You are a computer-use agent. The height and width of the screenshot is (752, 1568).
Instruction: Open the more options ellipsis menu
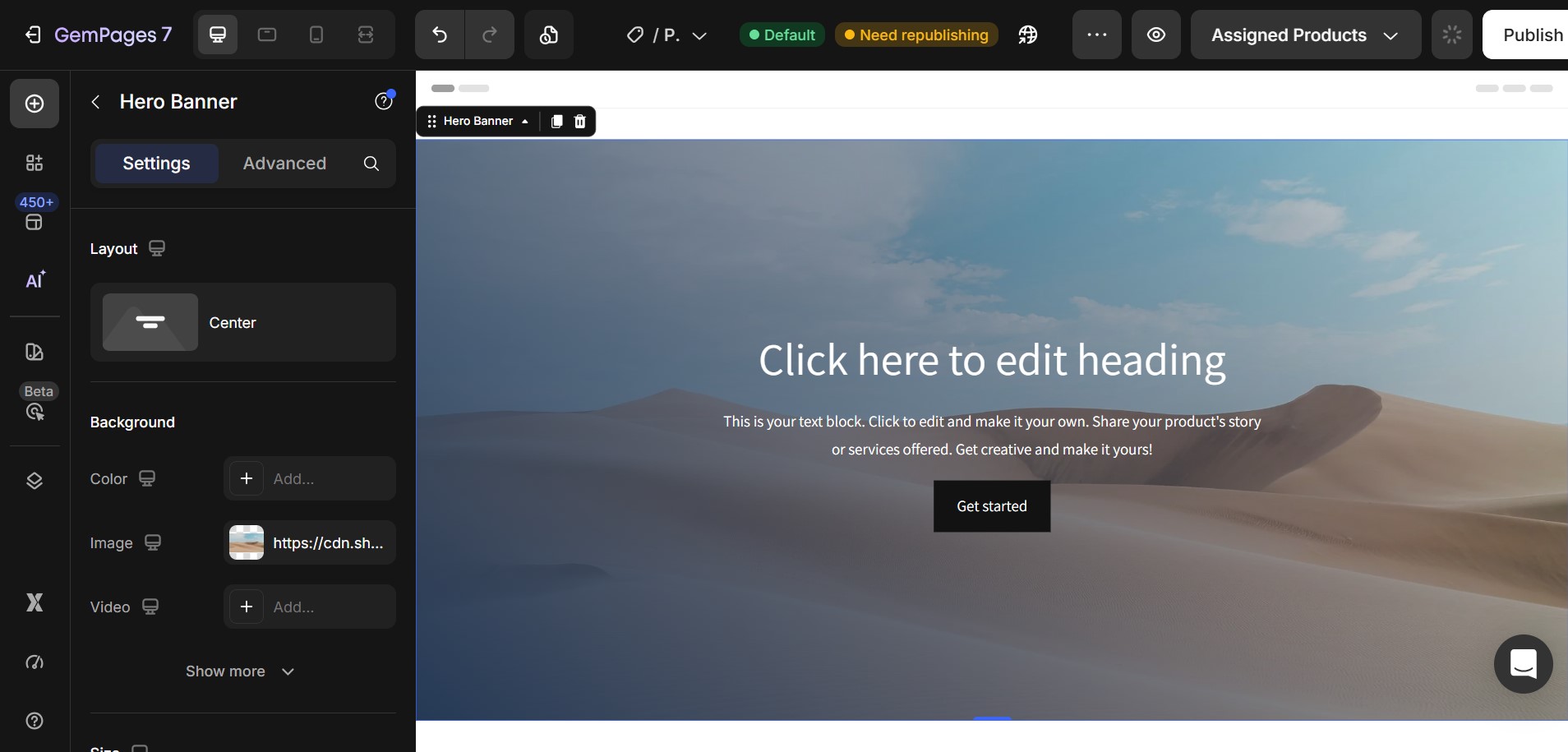pyautogui.click(x=1097, y=35)
